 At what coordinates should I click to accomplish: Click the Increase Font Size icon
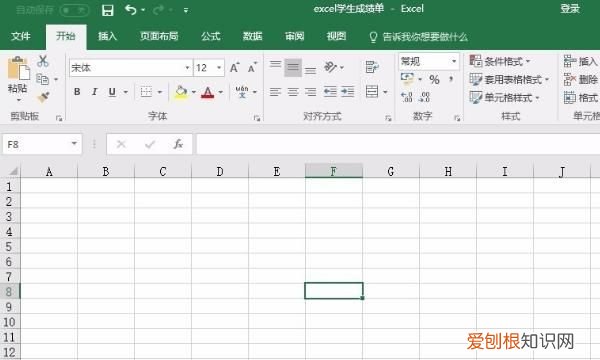click(235, 68)
